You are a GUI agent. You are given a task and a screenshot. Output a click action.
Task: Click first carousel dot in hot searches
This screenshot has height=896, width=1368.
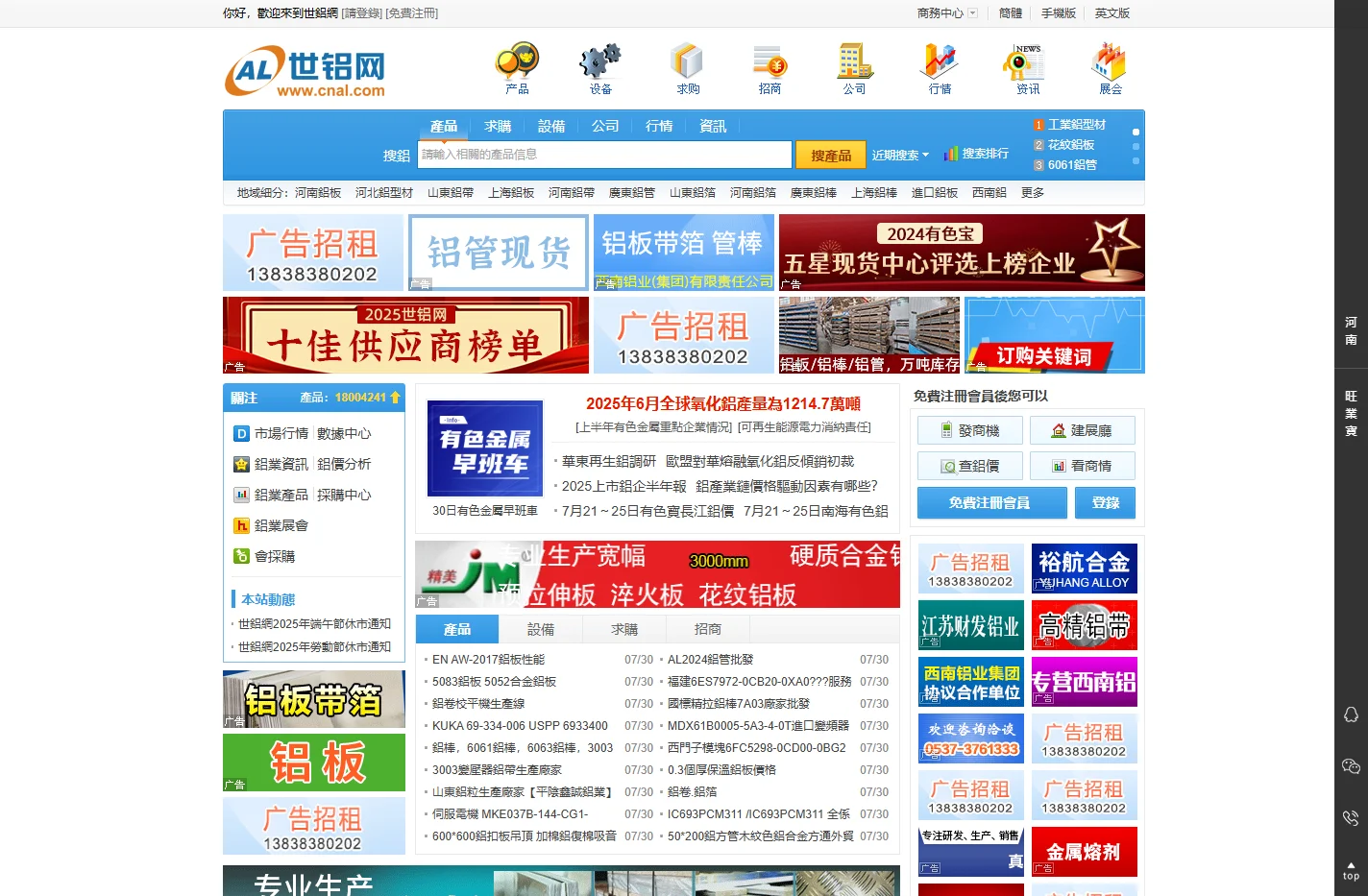[x=1136, y=133]
